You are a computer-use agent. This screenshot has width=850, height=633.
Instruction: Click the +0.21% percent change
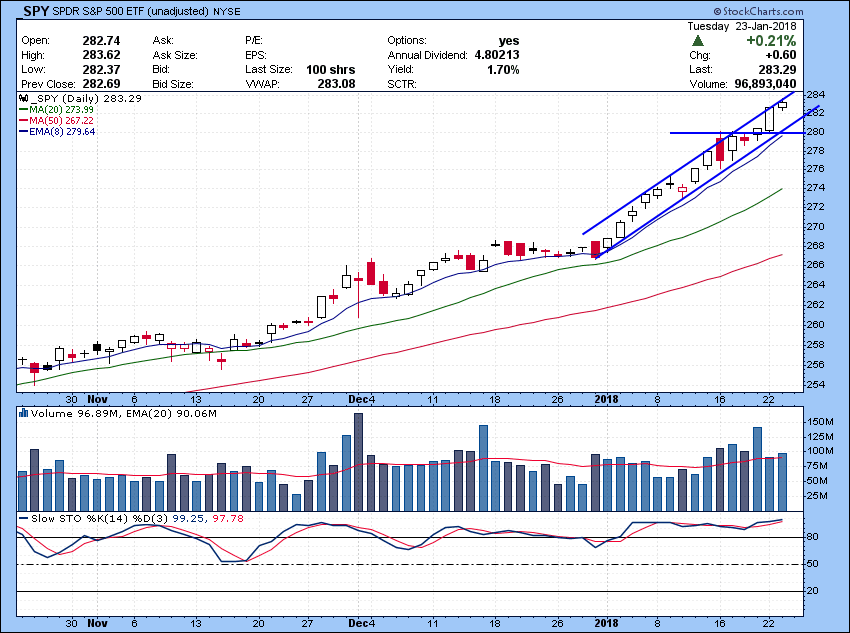pyautogui.click(x=771, y=41)
